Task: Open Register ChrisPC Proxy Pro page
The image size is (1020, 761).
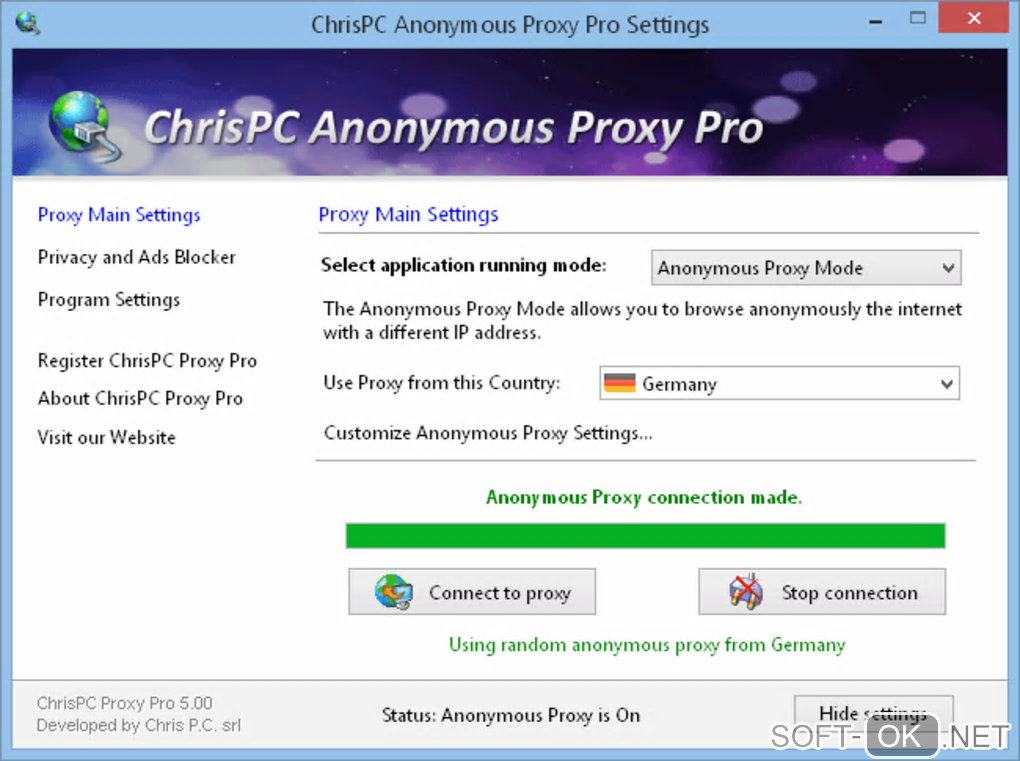Action: click(147, 361)
